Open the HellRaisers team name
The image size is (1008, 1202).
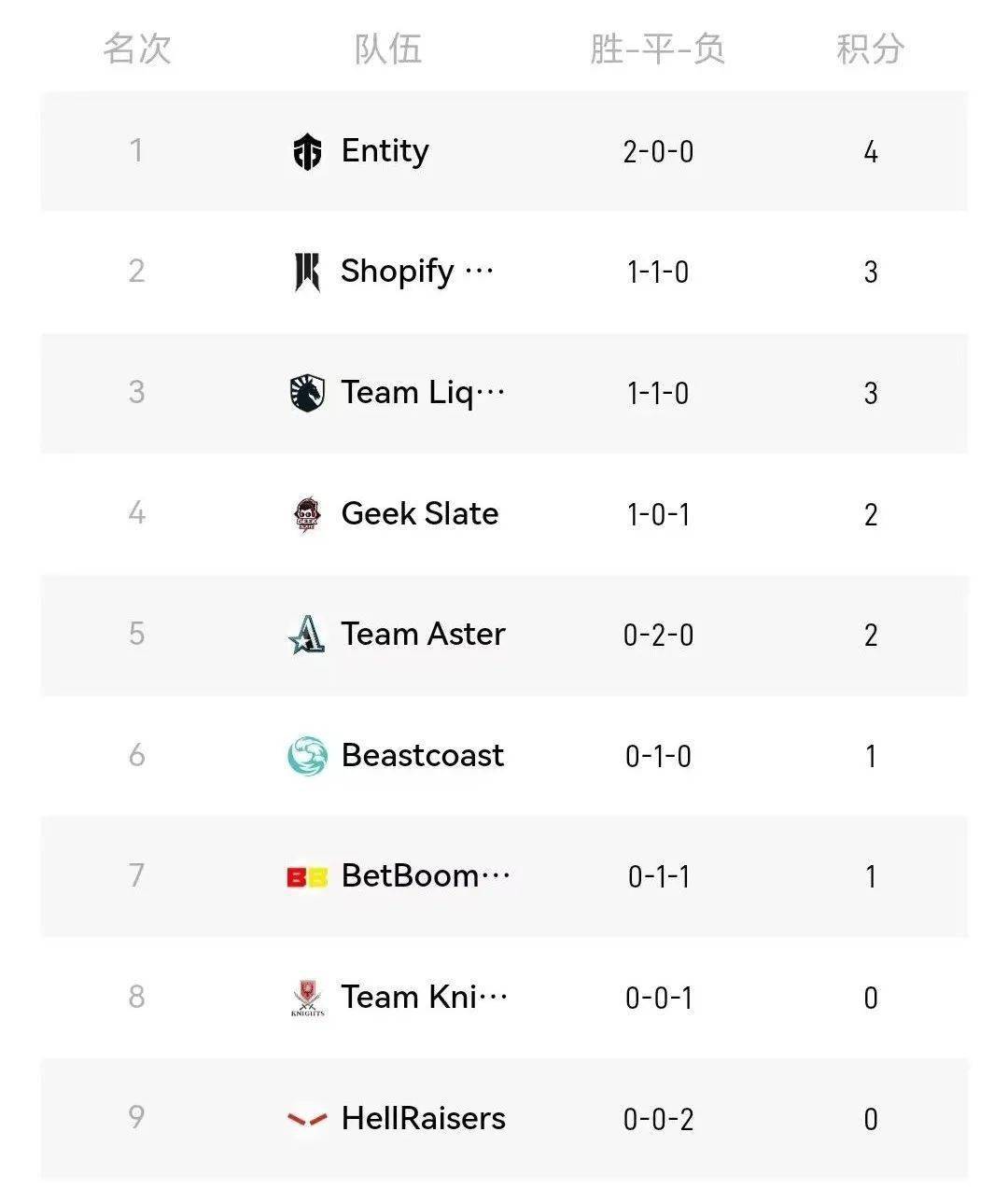[x=423, y=1118]
